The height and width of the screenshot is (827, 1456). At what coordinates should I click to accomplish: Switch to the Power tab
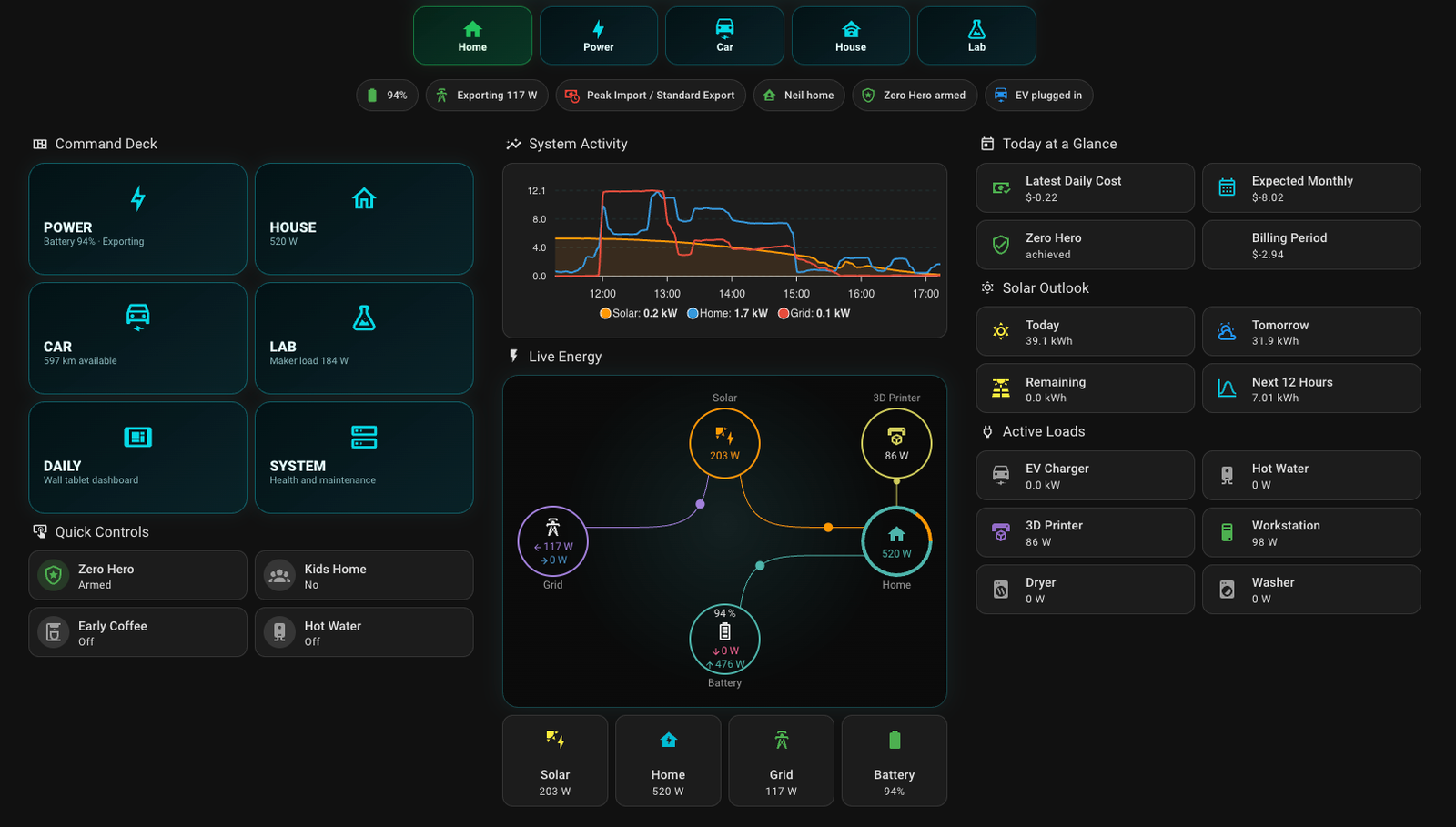(598, 35)
